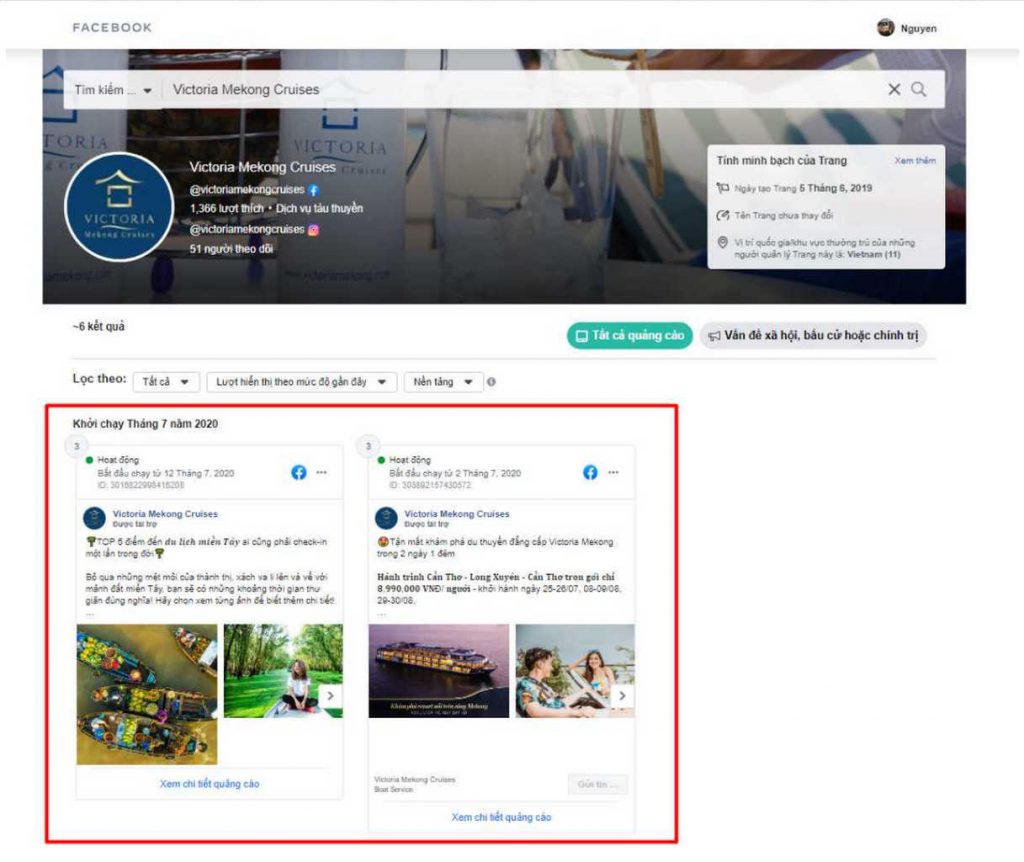Screen dimensions: 1024x862
Task: Click the Vietnam (11) page manager location text
Action: [x=873, y=255]
